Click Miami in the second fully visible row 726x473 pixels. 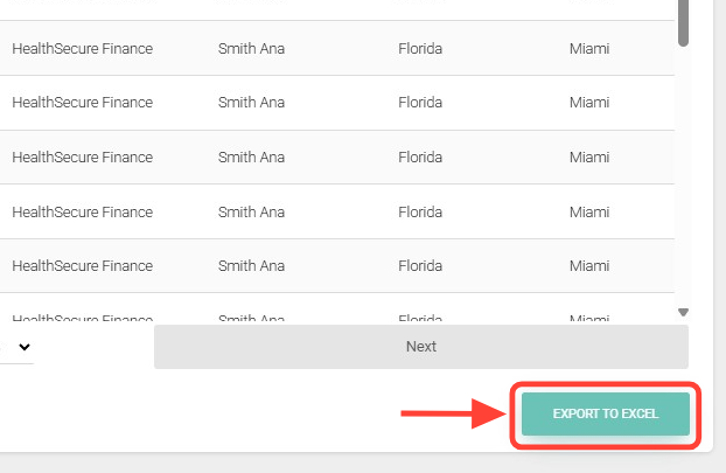click(x=589, y=102)
